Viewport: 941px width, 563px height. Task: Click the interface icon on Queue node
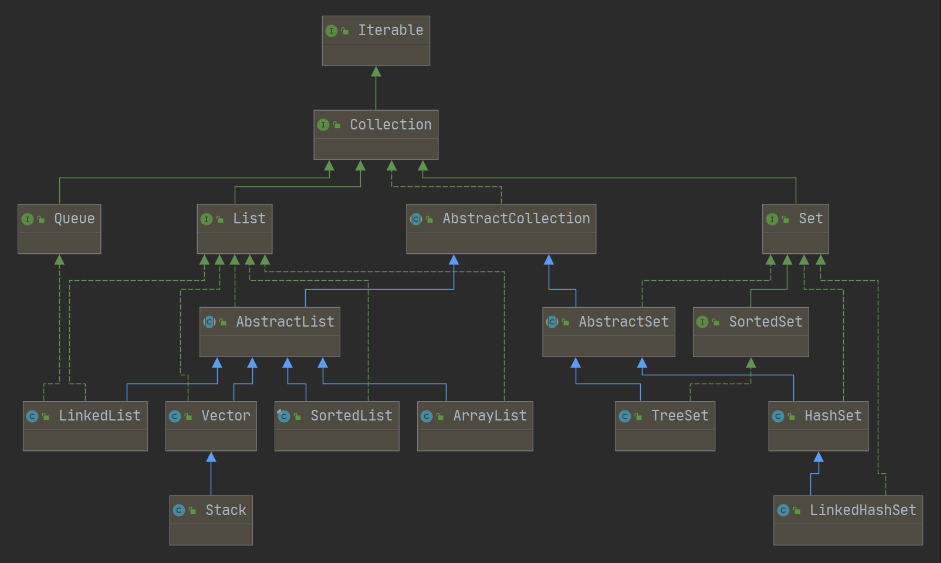(x=27, y=219)
